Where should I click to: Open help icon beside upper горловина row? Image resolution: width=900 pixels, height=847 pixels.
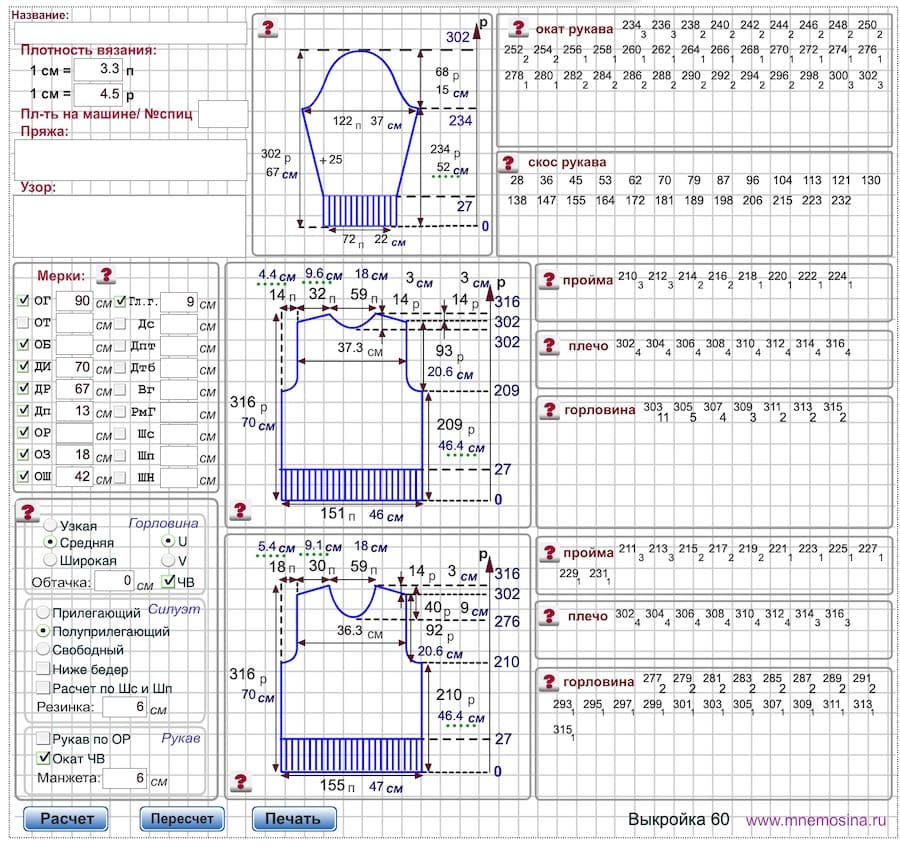(549, 410)
